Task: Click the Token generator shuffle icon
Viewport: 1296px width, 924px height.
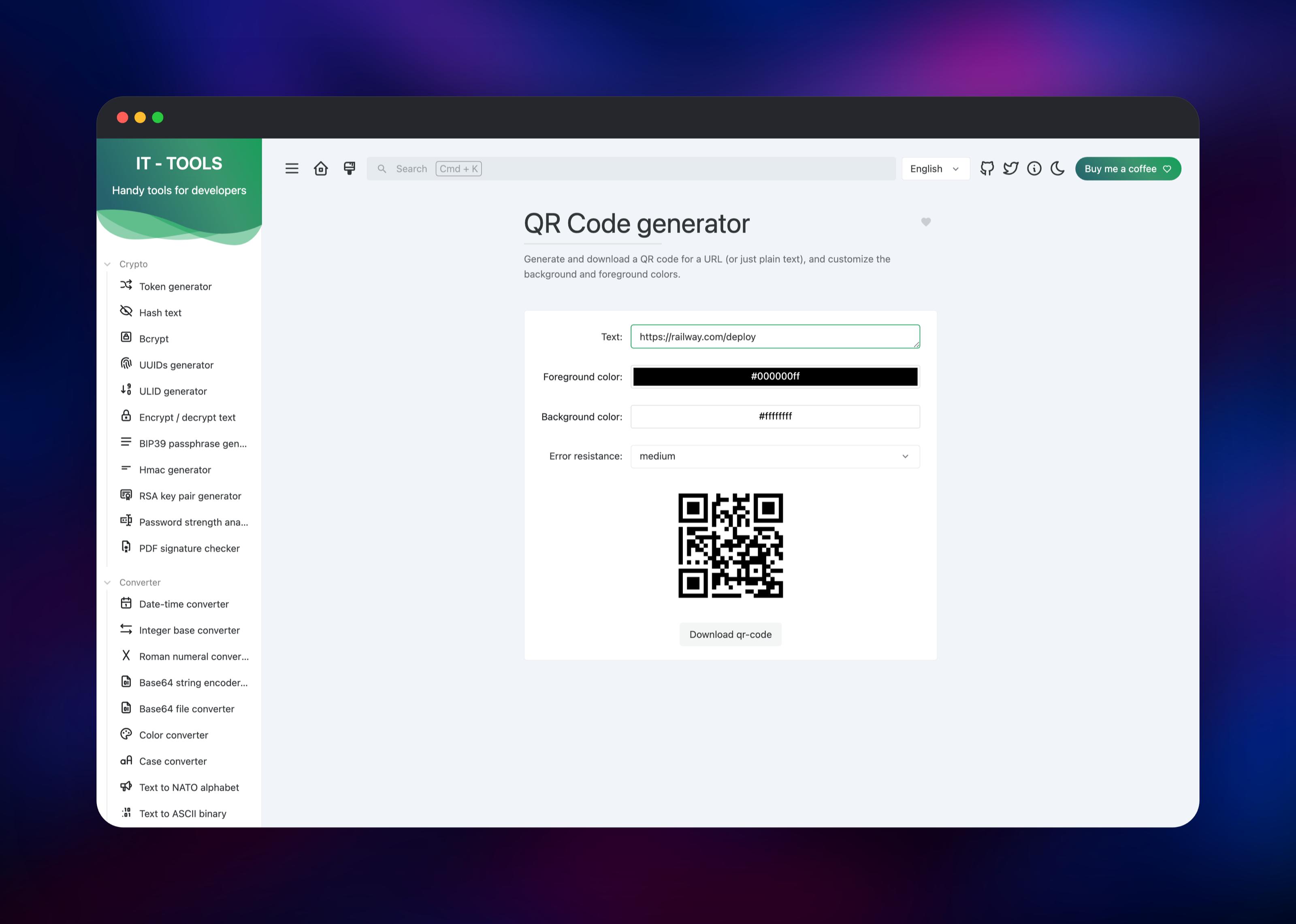Action: pos(126,285)
